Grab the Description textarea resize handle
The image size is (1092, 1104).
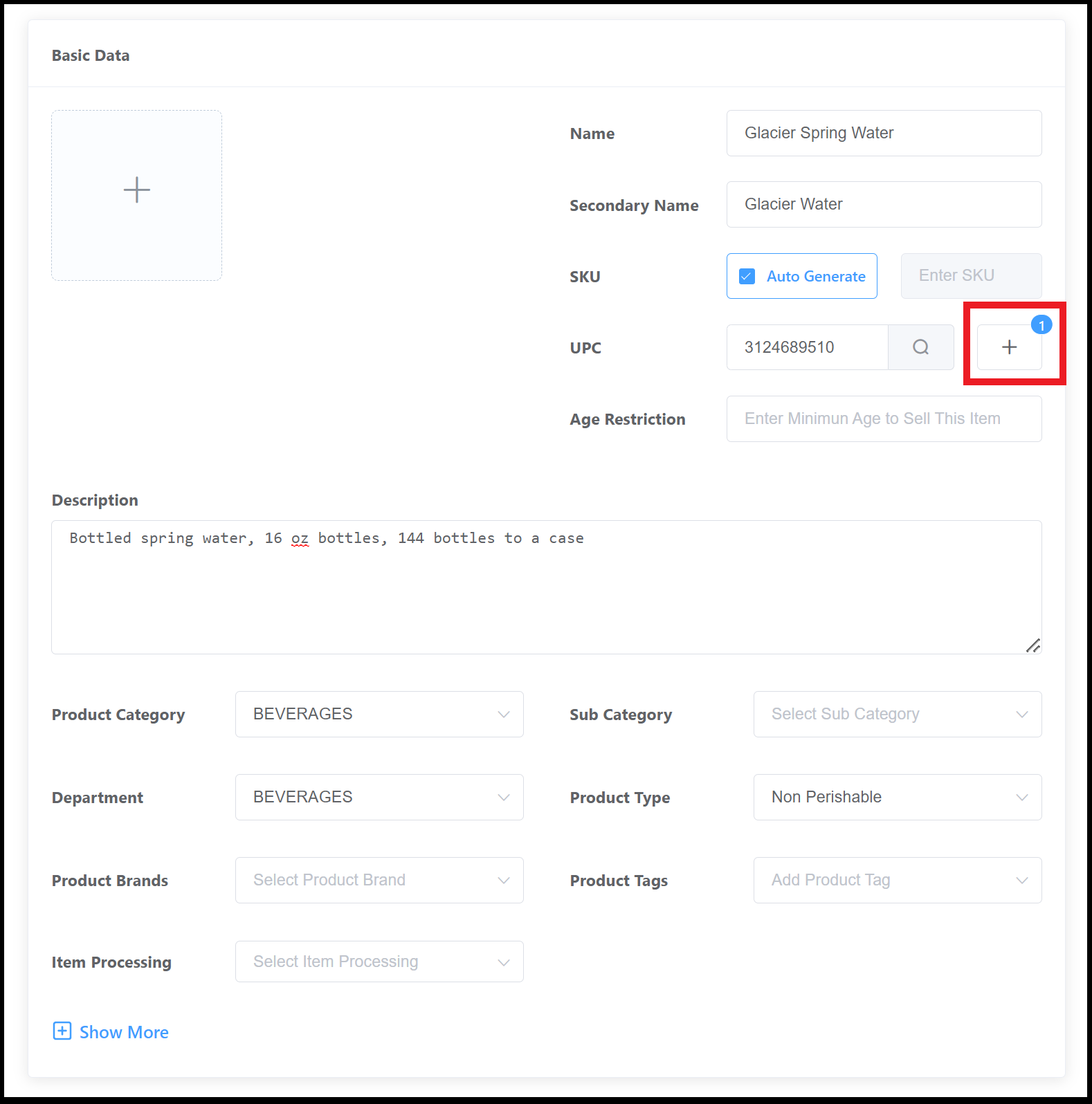click(1033, 645)
